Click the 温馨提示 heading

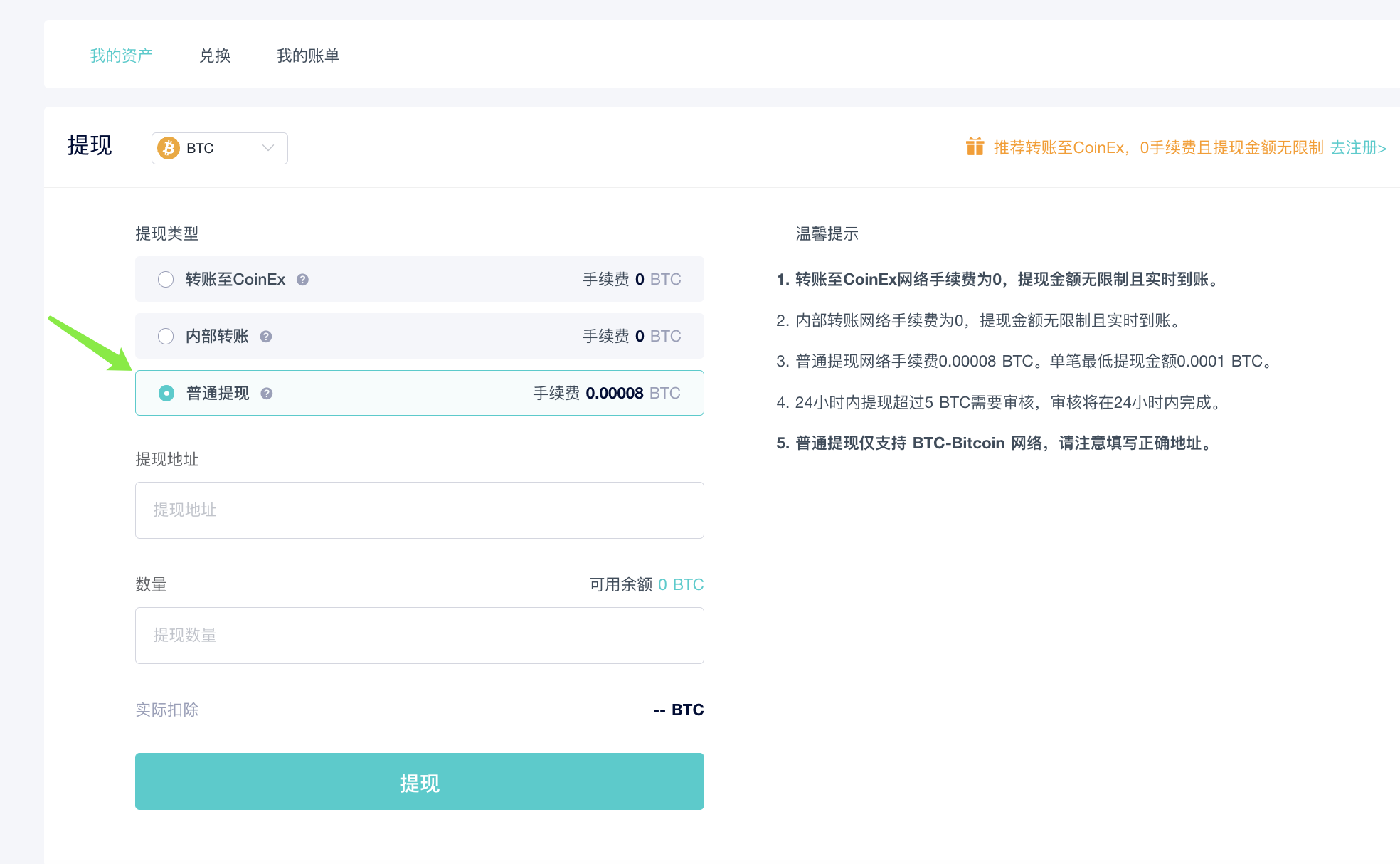(827, 234)
